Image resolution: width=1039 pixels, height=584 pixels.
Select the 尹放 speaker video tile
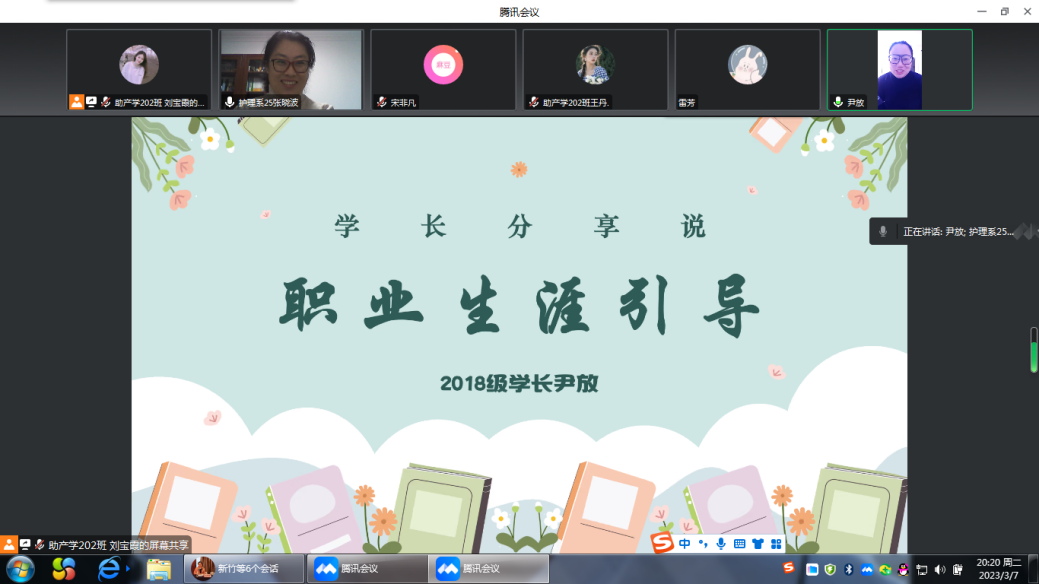[x=899, y=69]
